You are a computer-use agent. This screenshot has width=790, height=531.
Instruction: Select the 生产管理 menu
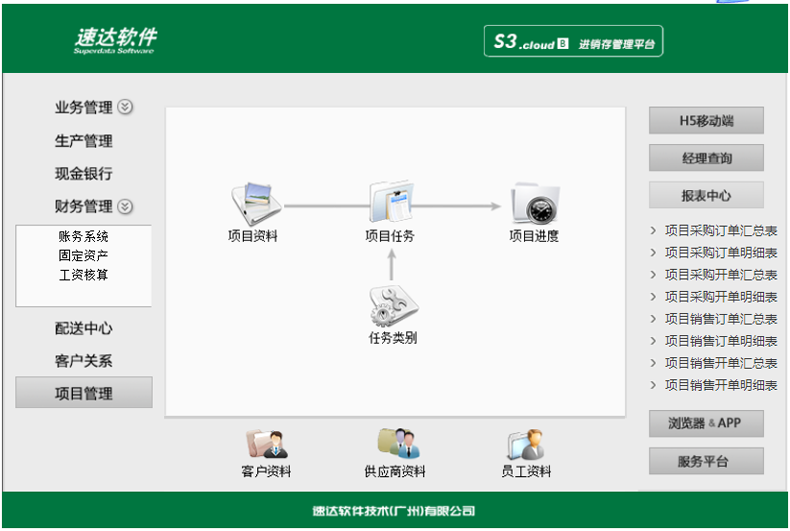click(84, 141)
